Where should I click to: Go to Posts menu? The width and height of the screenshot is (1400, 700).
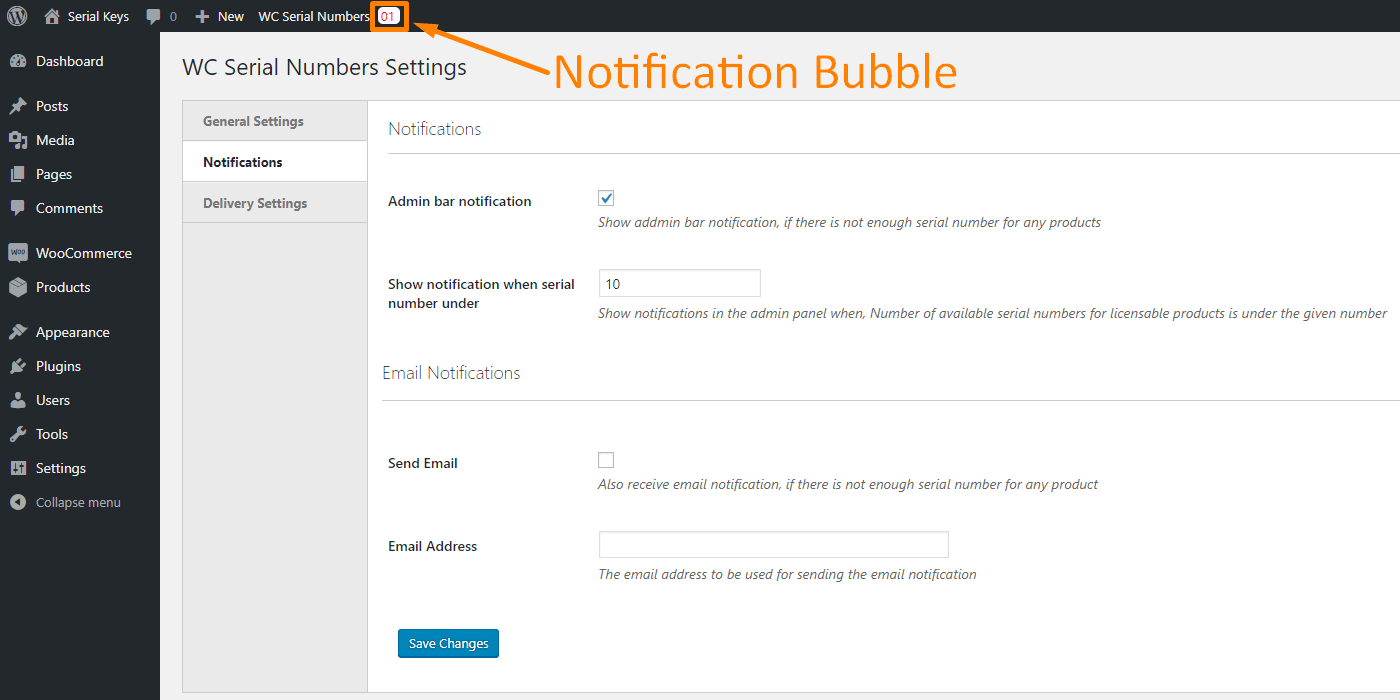point(52,106)
